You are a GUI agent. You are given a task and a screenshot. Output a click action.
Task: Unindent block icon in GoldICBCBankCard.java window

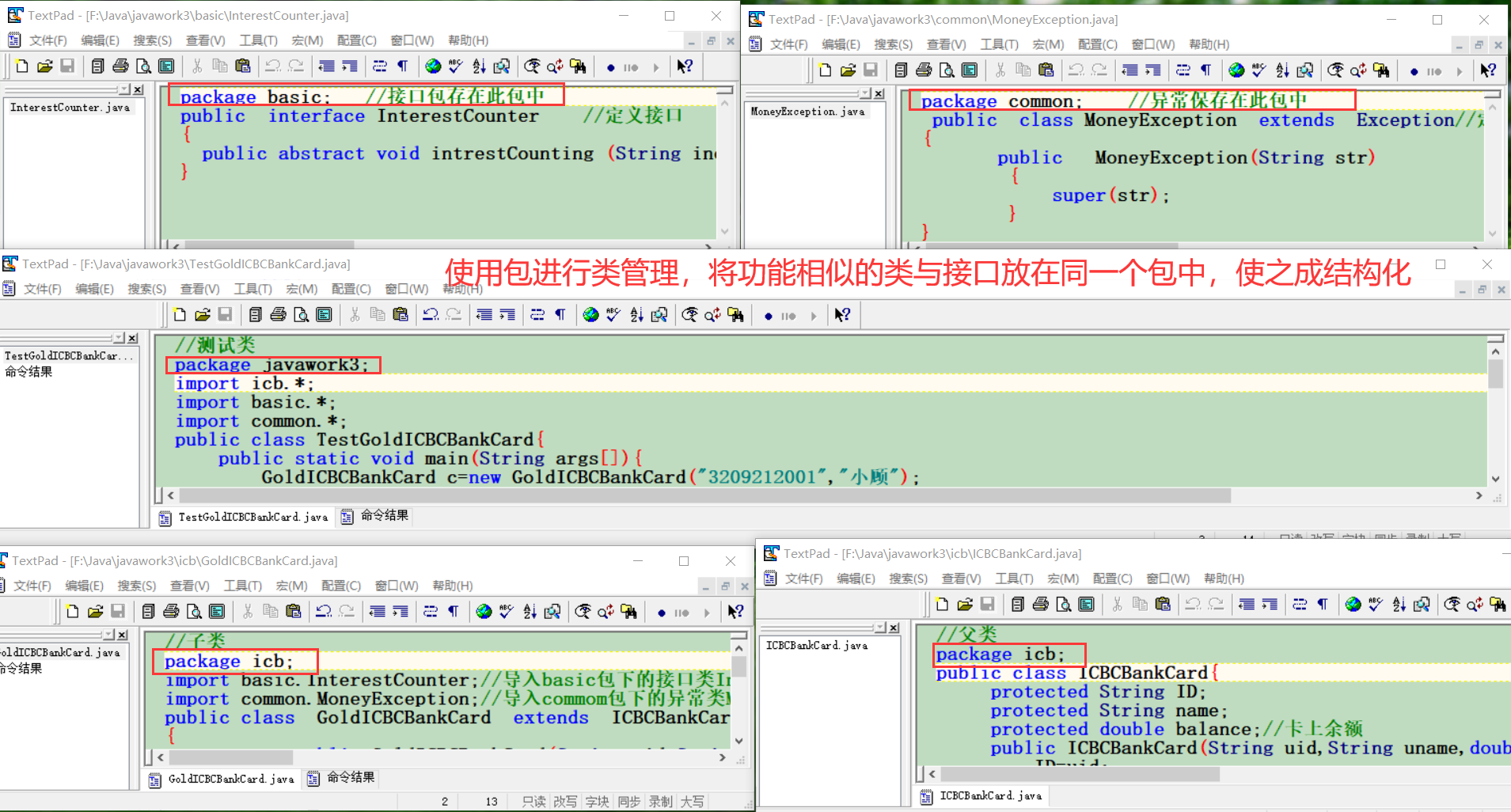click(x=378, y=612)
